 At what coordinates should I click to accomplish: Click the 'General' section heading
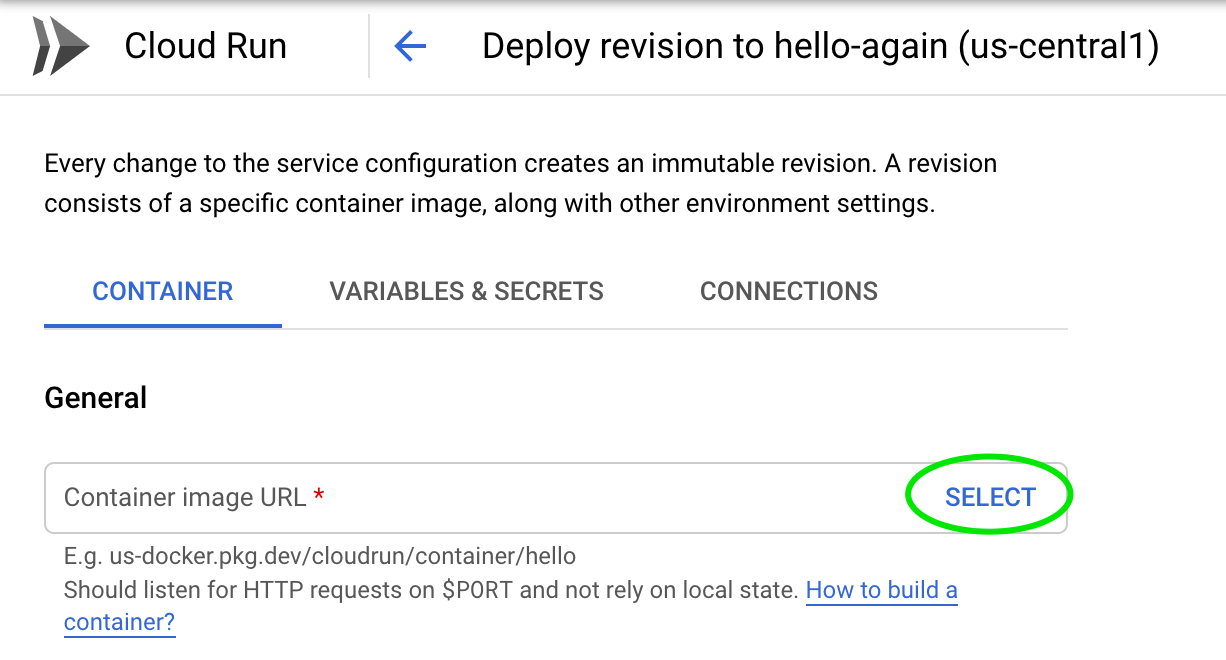click(x=96, y=398)
